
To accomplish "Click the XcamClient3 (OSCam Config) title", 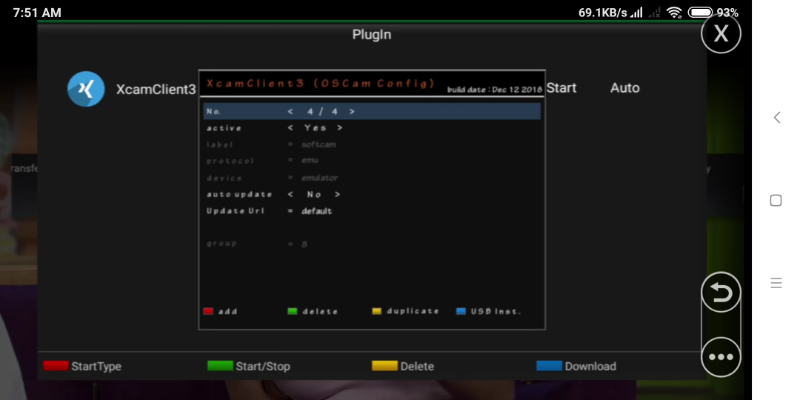I will tap(320, 83).
